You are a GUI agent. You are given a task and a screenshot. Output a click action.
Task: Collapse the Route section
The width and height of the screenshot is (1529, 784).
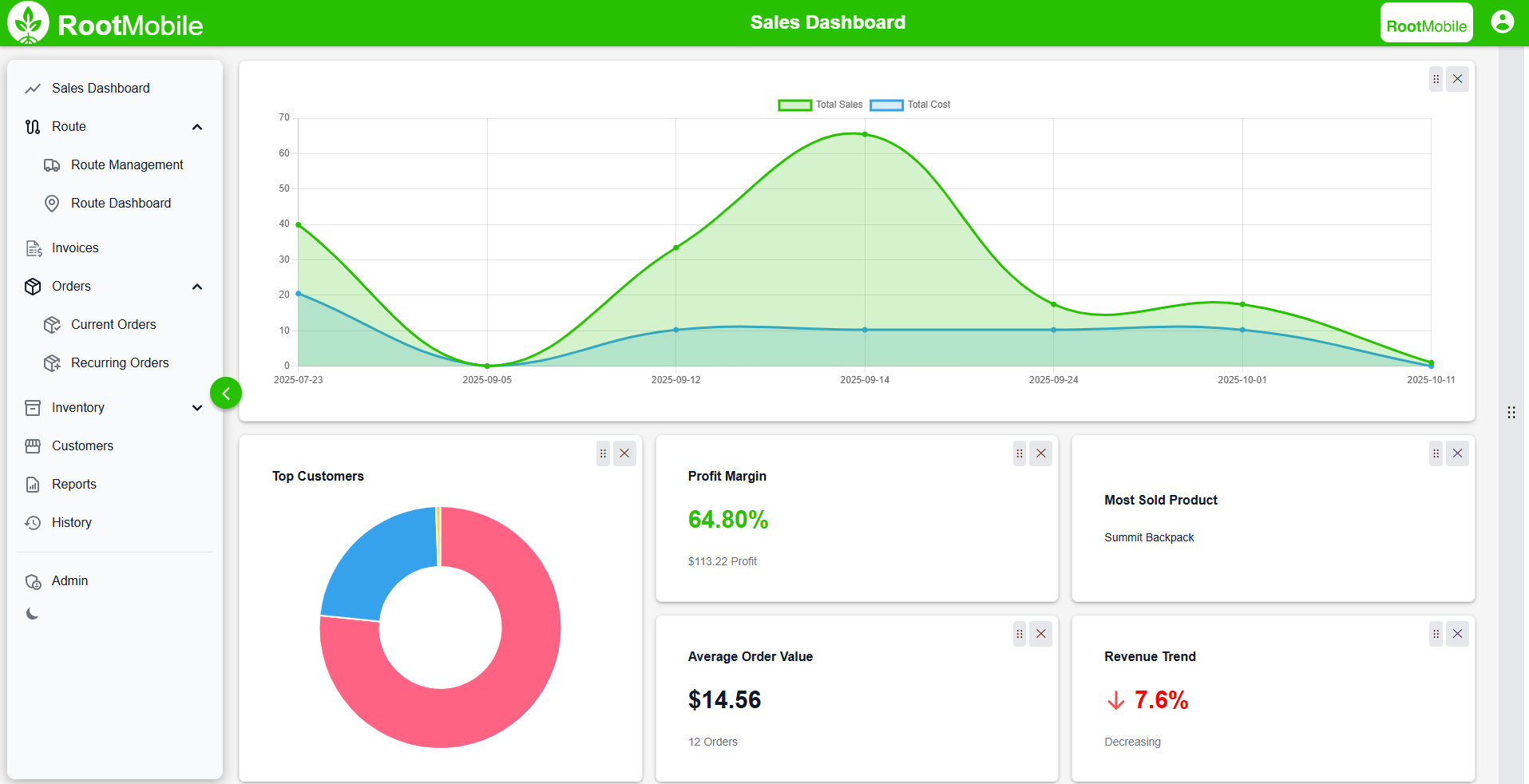click(x=197, y=126)
